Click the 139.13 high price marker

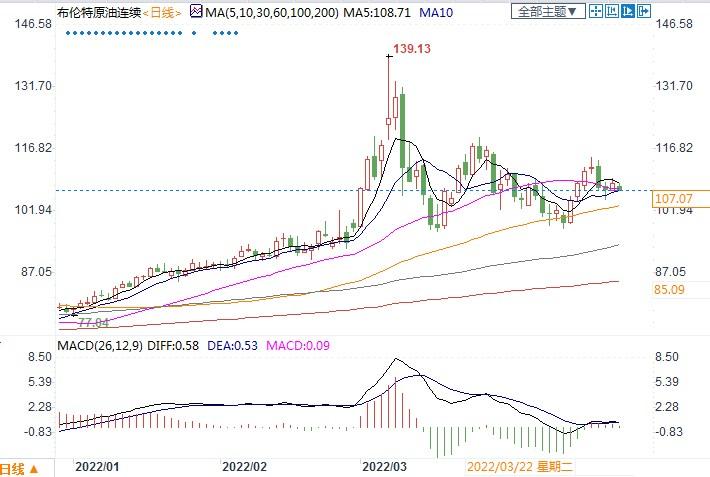[x=412, y=48]
